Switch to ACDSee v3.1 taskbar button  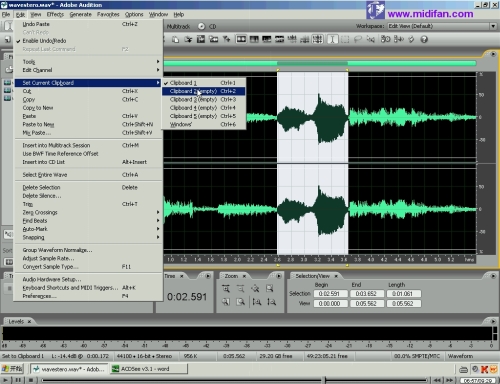[149, 369]
